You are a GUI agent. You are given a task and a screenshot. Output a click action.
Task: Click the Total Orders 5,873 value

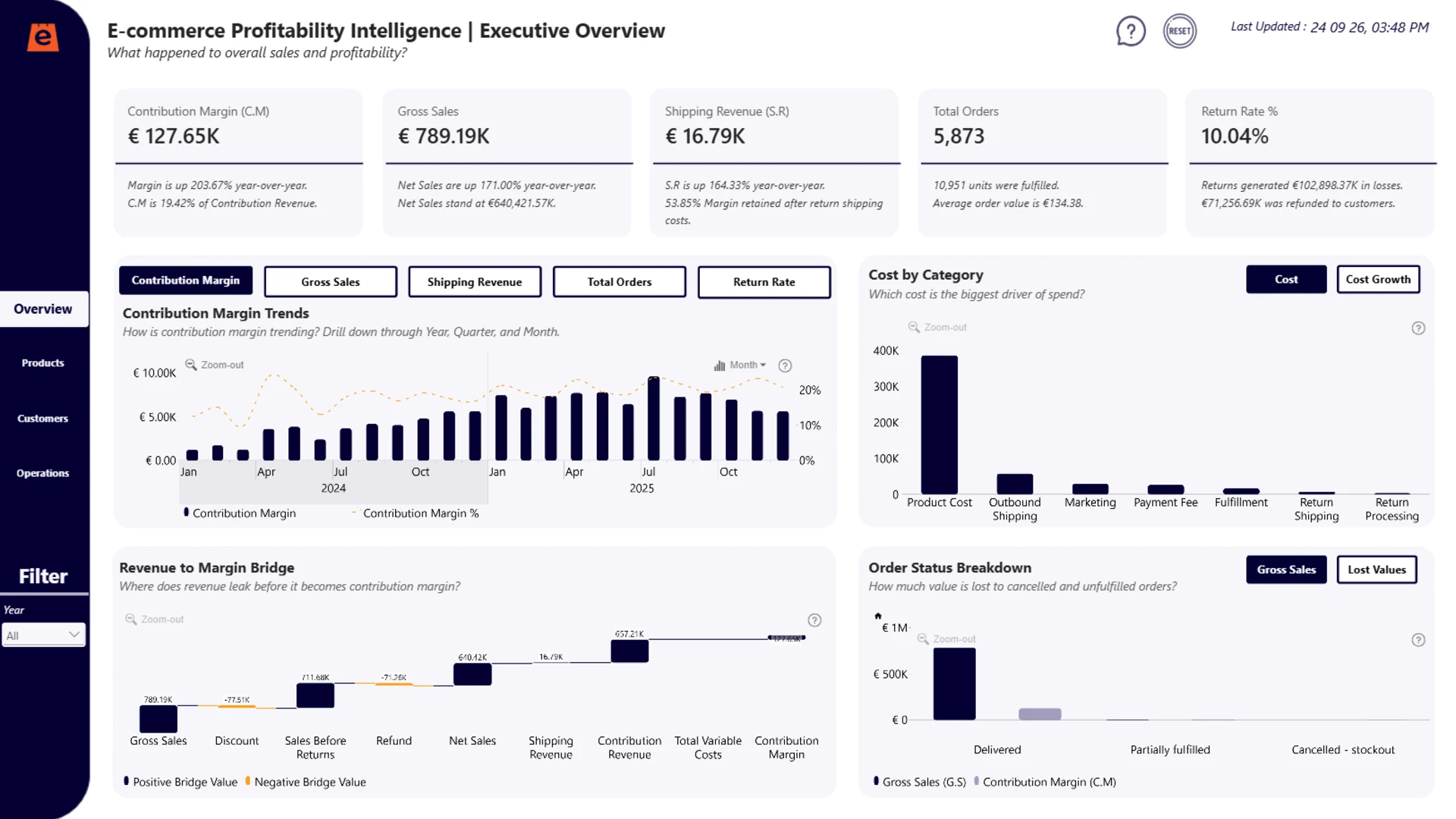pos(959,136)
